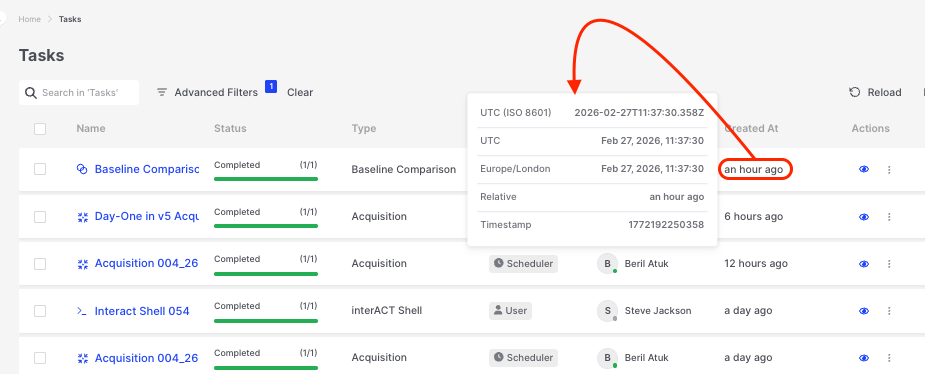This screenshot has height=374, width=925.
Task: Click the Advanced Filters funnel icon
Action: tap(162, 93)
